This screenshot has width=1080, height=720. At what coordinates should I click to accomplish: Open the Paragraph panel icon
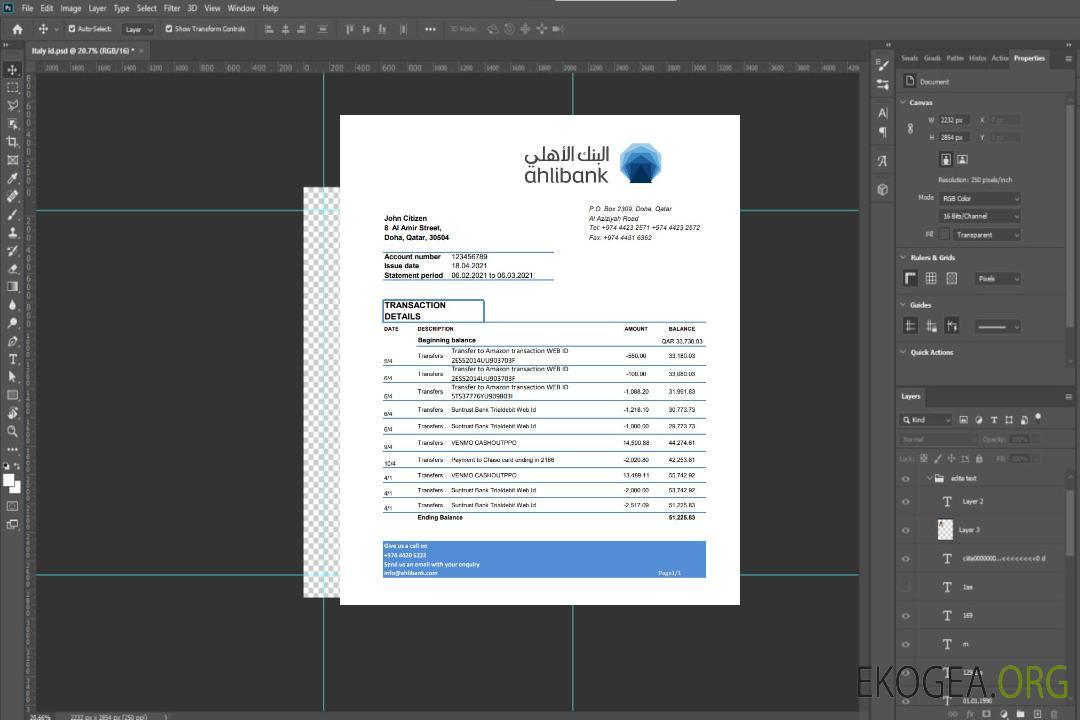pos(883,132)
